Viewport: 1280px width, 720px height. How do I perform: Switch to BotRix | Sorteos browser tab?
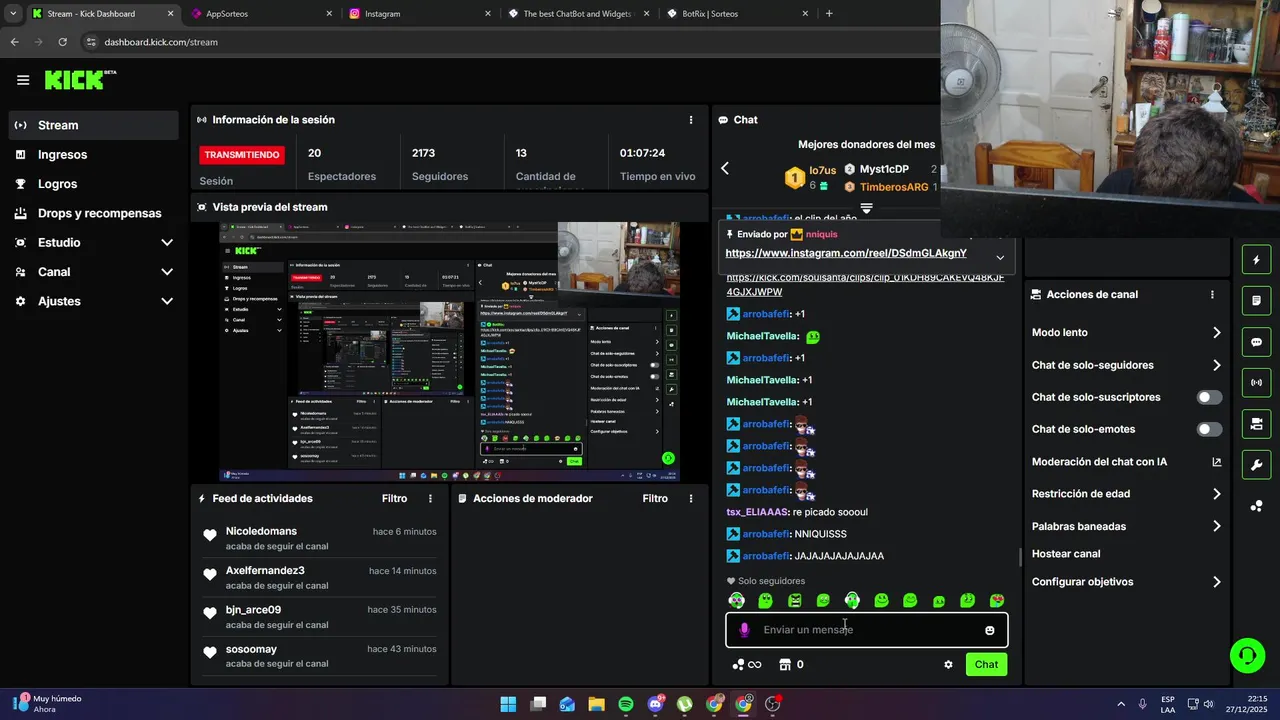pyautogui.click(x=737, y=14)
